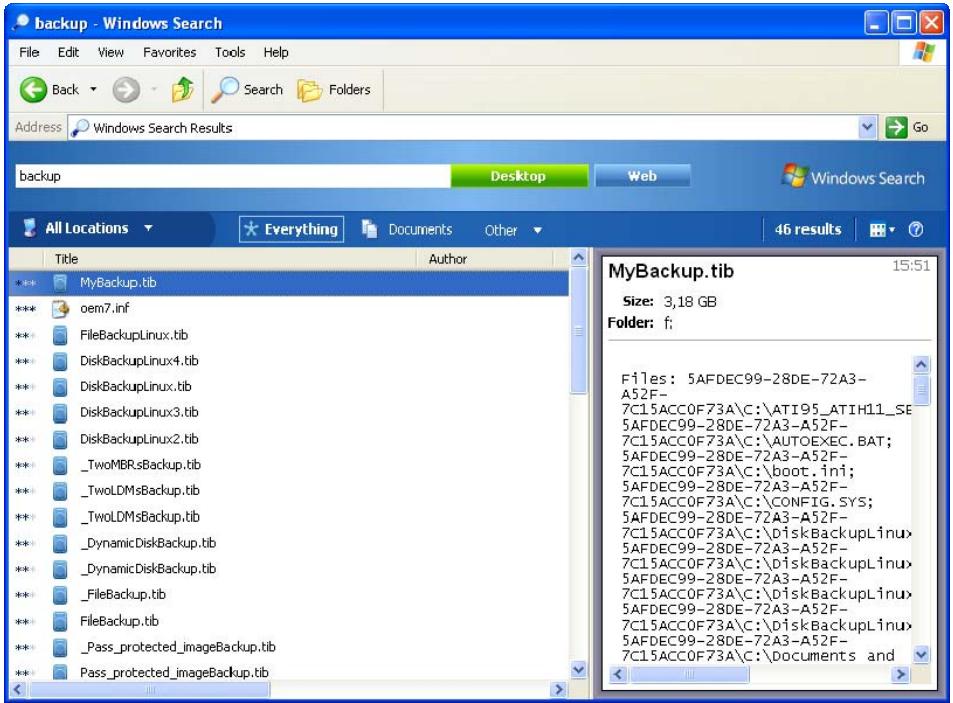
Task: Sort results by Title column header
Action: click(230, 259)
